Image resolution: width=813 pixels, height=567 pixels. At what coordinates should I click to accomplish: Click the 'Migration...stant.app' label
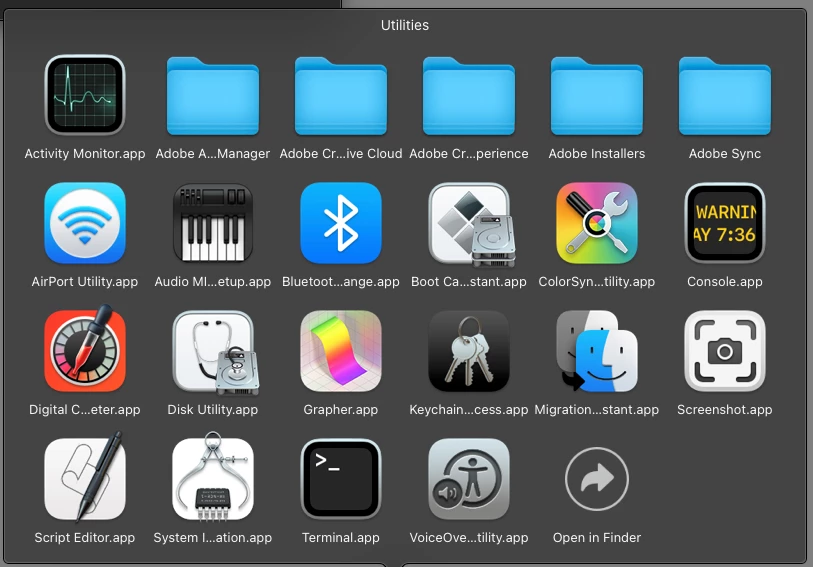[x=597, y=409]
